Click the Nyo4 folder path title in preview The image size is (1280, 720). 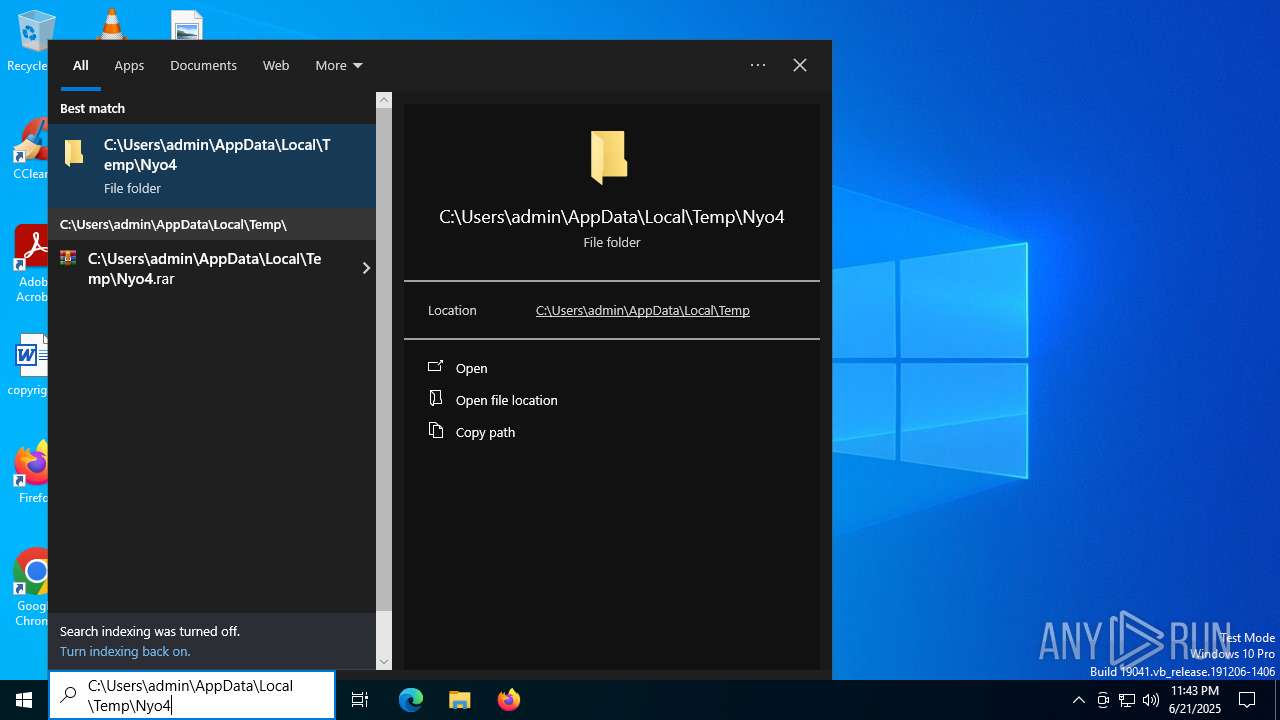coord(612,217)
